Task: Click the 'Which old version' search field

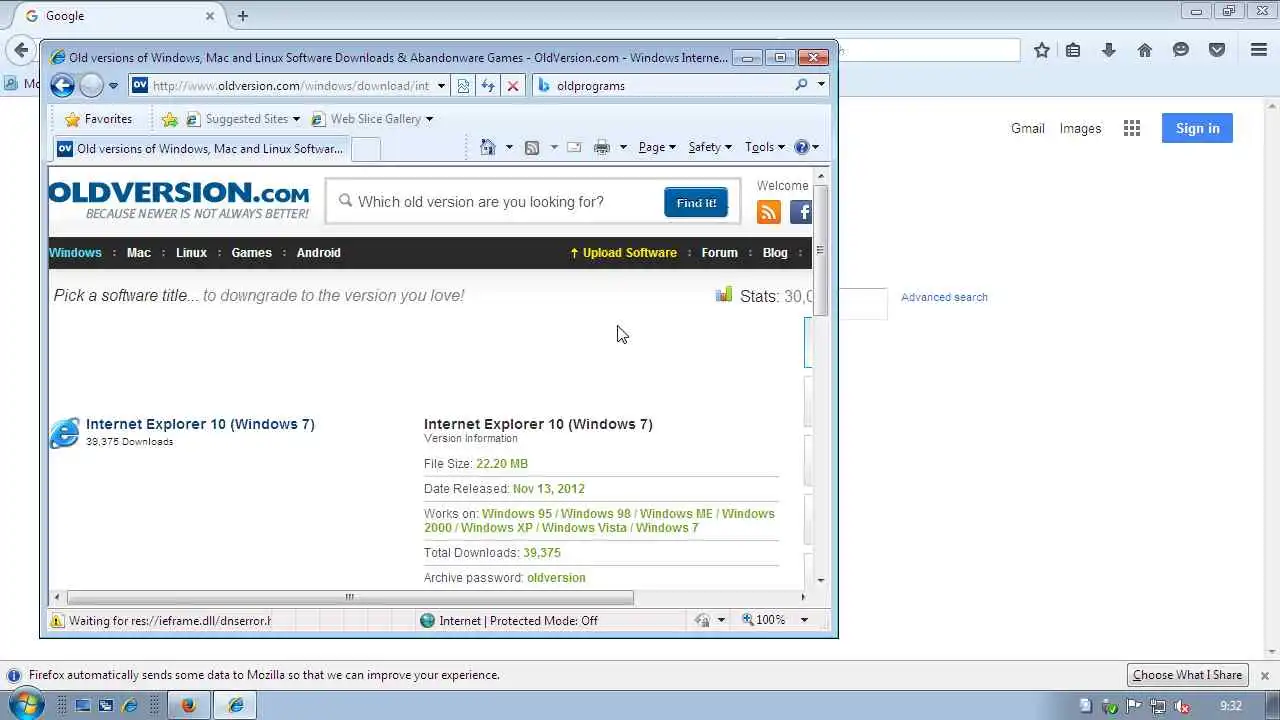Action: 497,202
